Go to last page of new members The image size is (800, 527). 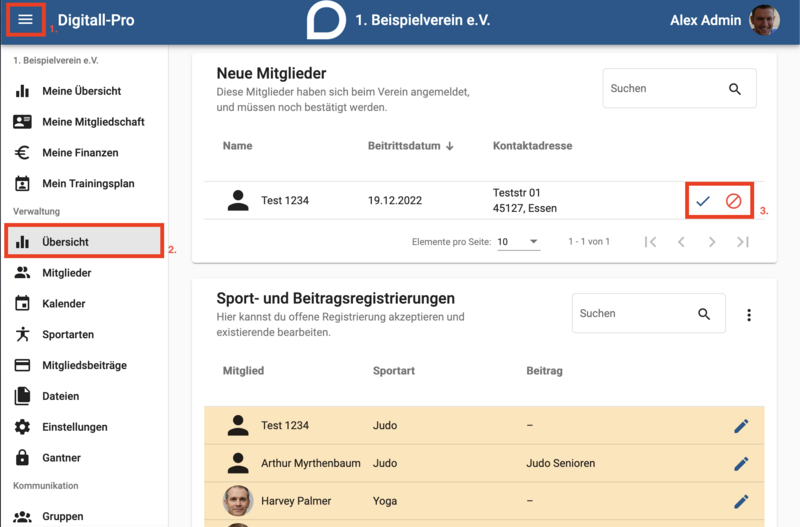tap(743, 242)
